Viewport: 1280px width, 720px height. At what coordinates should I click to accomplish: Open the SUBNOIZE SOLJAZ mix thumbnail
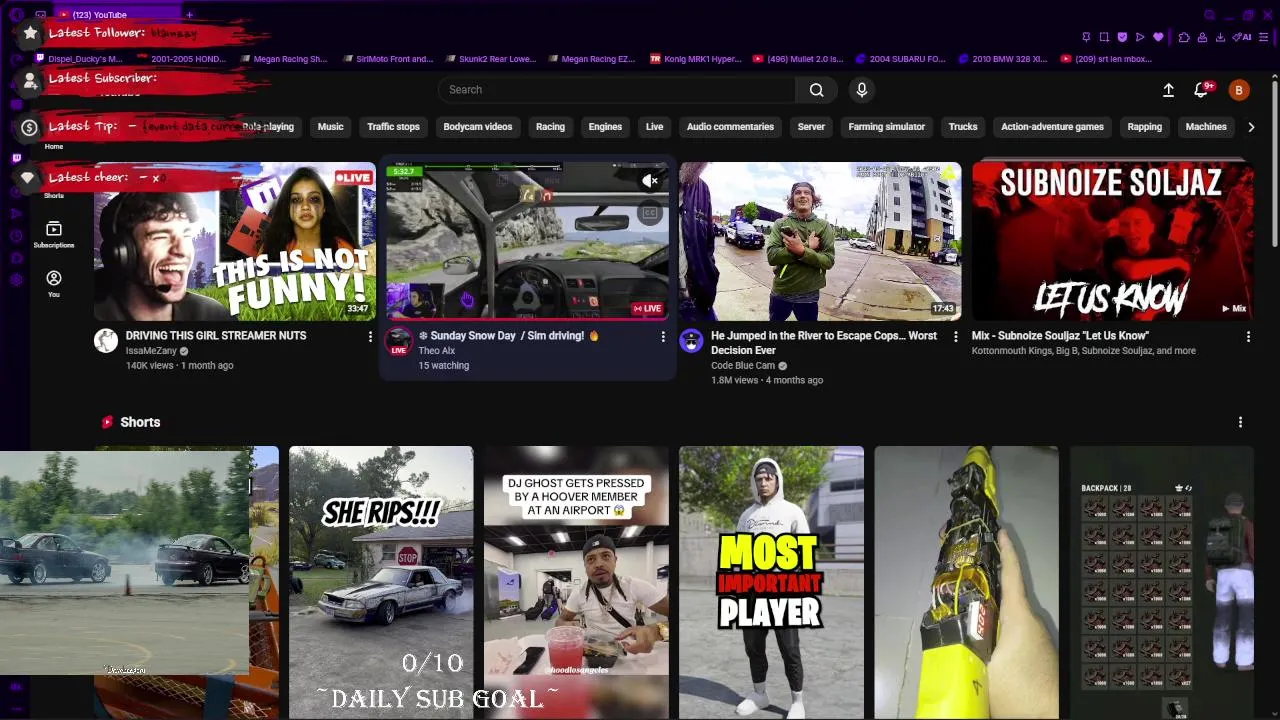1113,241
